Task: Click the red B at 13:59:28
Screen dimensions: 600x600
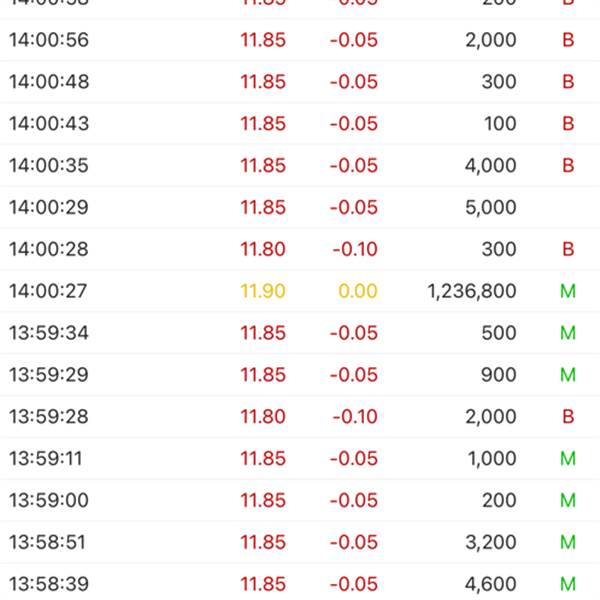Action: (x=568, y=416)
